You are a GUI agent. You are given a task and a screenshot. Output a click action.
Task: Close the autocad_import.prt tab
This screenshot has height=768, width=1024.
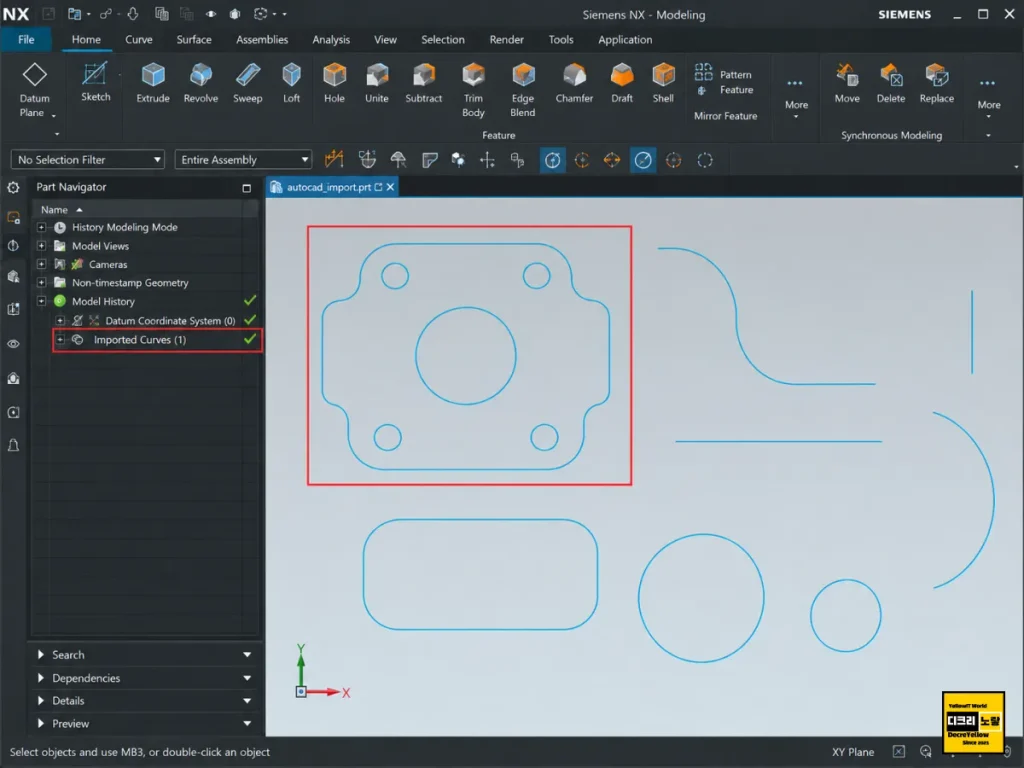coord(391,187)
